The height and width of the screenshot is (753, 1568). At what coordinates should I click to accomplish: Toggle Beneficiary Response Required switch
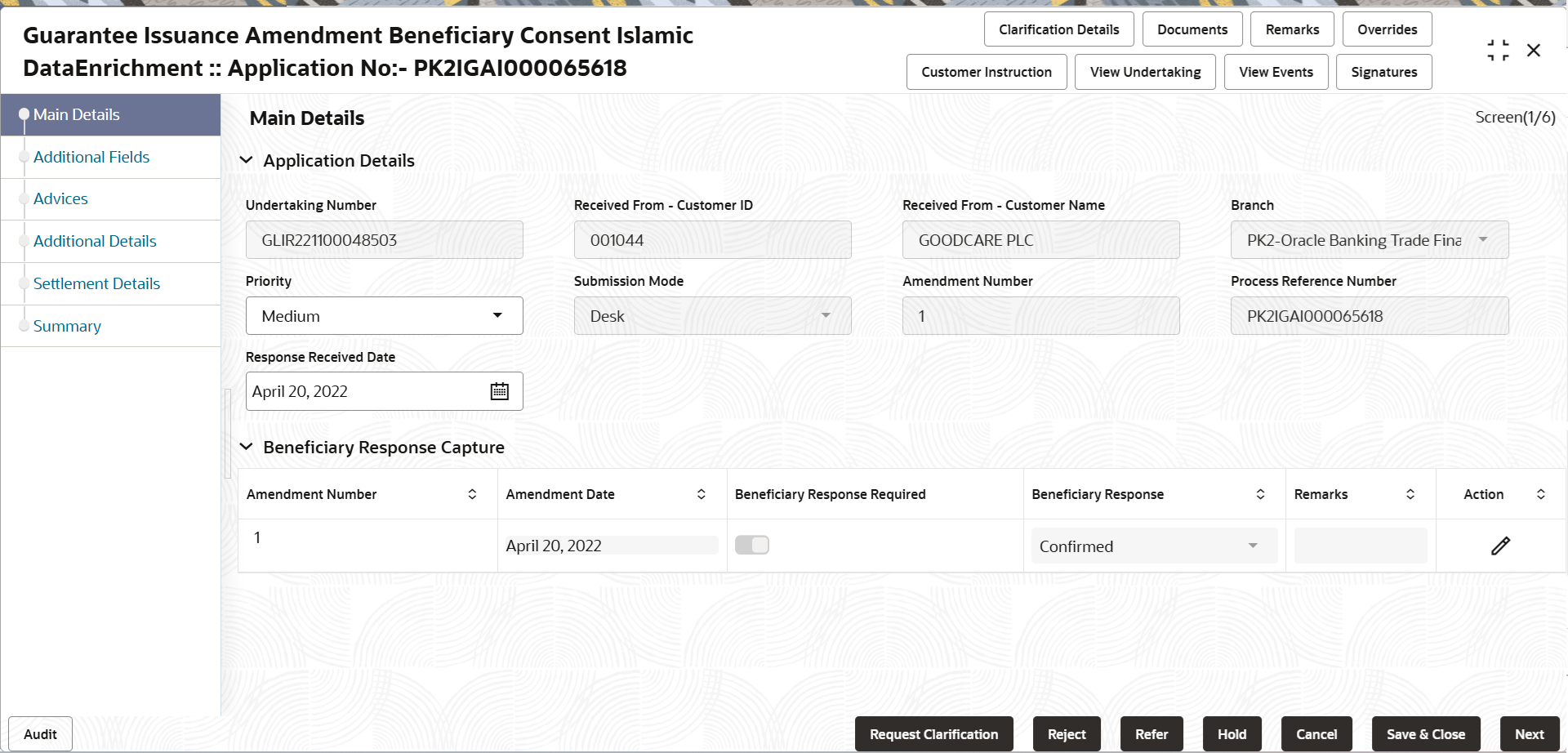[752, 545]
